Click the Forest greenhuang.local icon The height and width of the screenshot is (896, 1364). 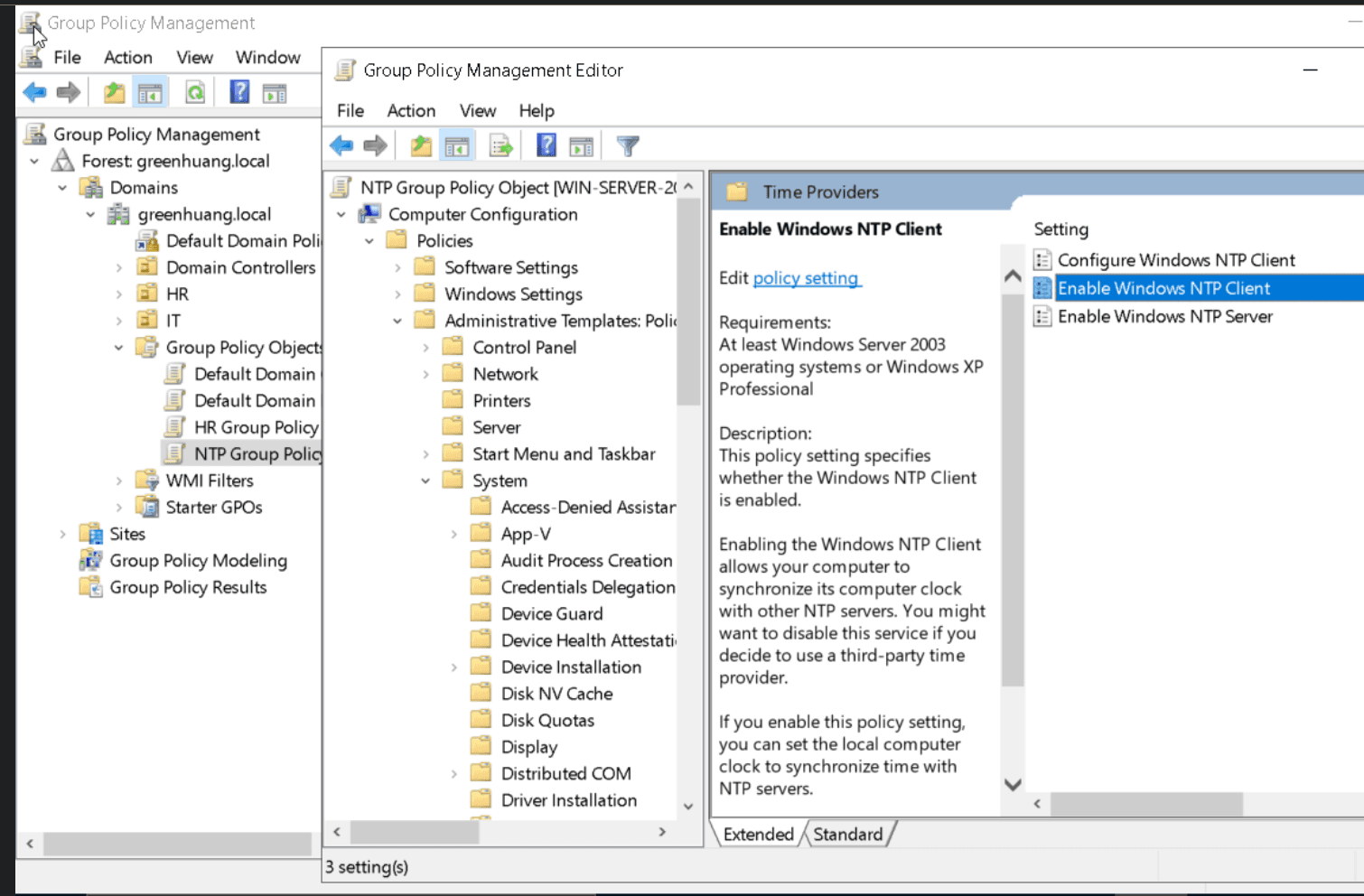pos(62,161)
